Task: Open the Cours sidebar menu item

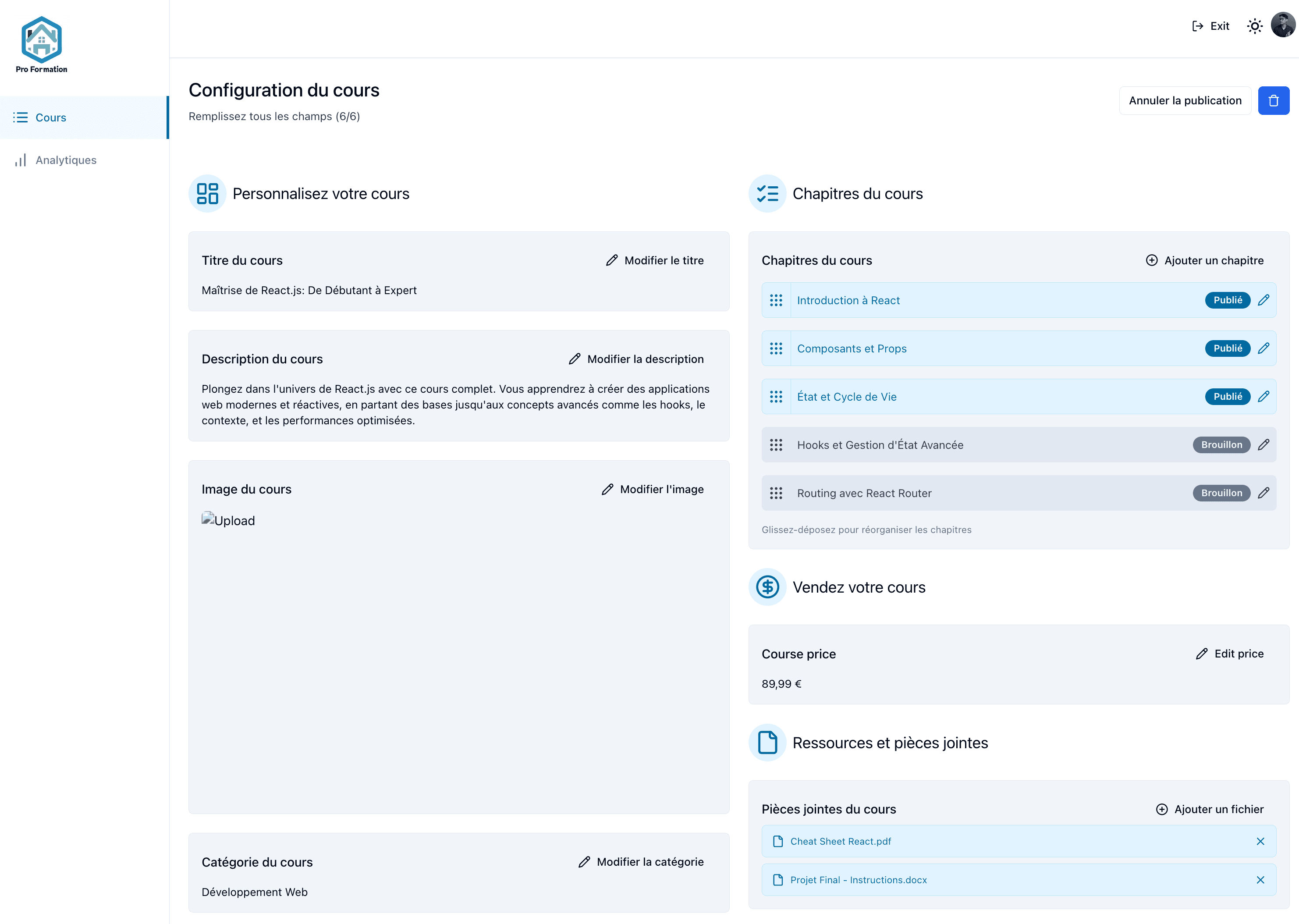Action: click(x=50, y=118)
